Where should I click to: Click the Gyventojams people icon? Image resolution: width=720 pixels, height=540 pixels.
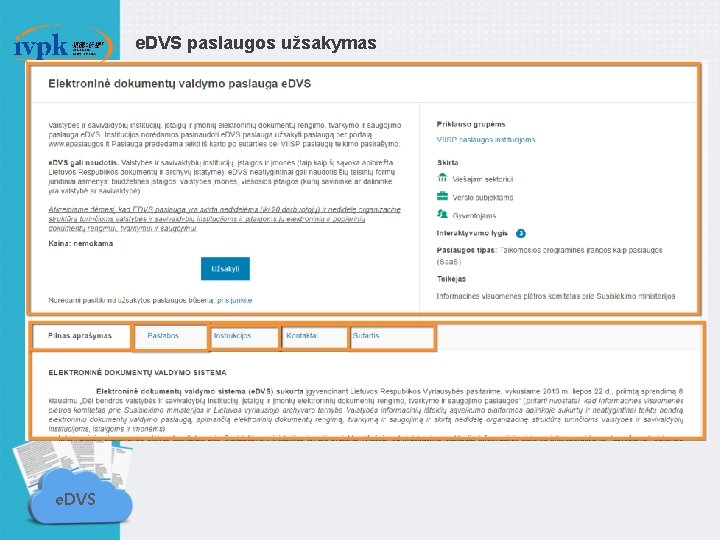442,214
